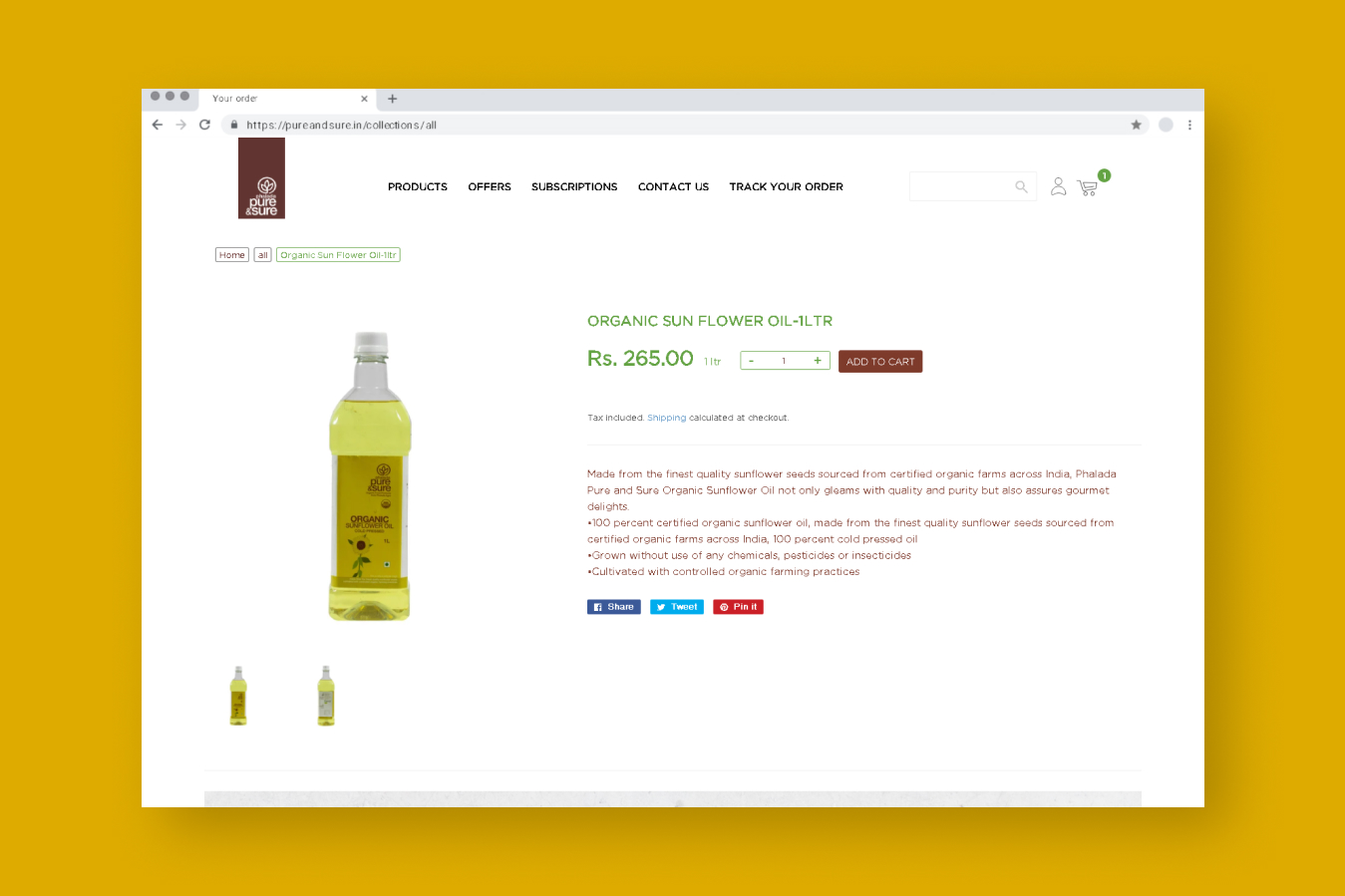Viewport: 1345px width, 896px height.
Task: Open a new browser tab
Action: point(392,99)
